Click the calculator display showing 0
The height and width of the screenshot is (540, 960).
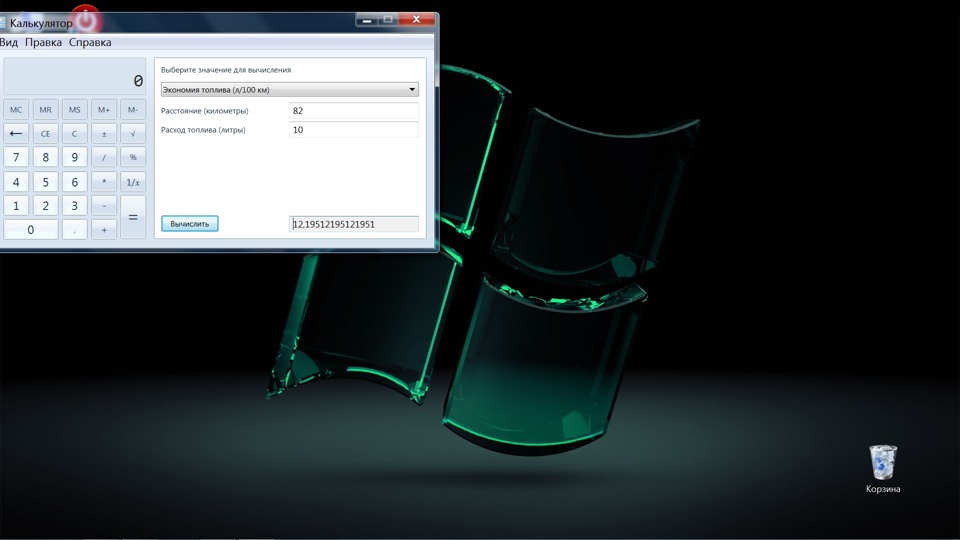click(75, 77)
